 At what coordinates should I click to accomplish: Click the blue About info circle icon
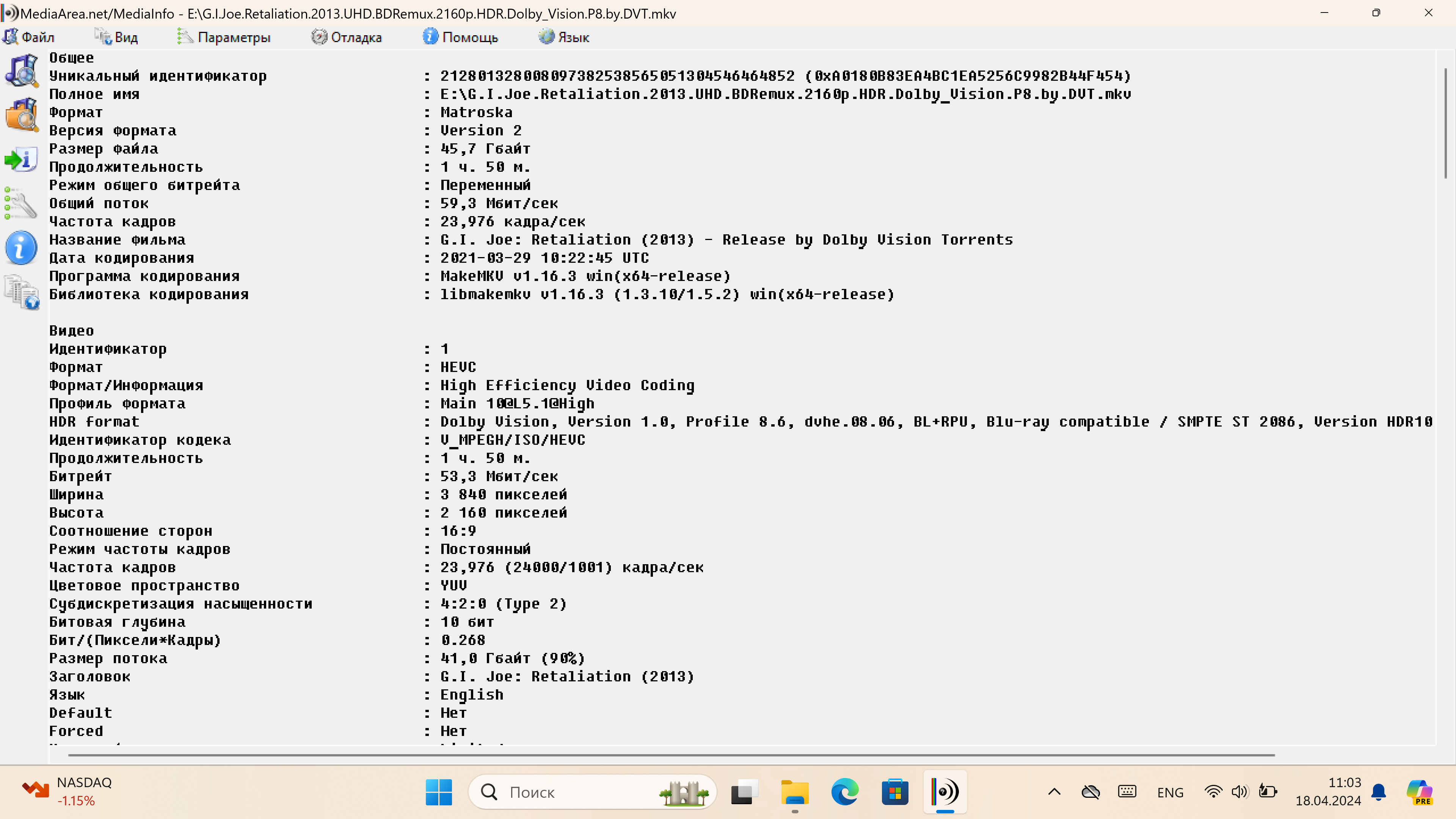pos(22,248)
